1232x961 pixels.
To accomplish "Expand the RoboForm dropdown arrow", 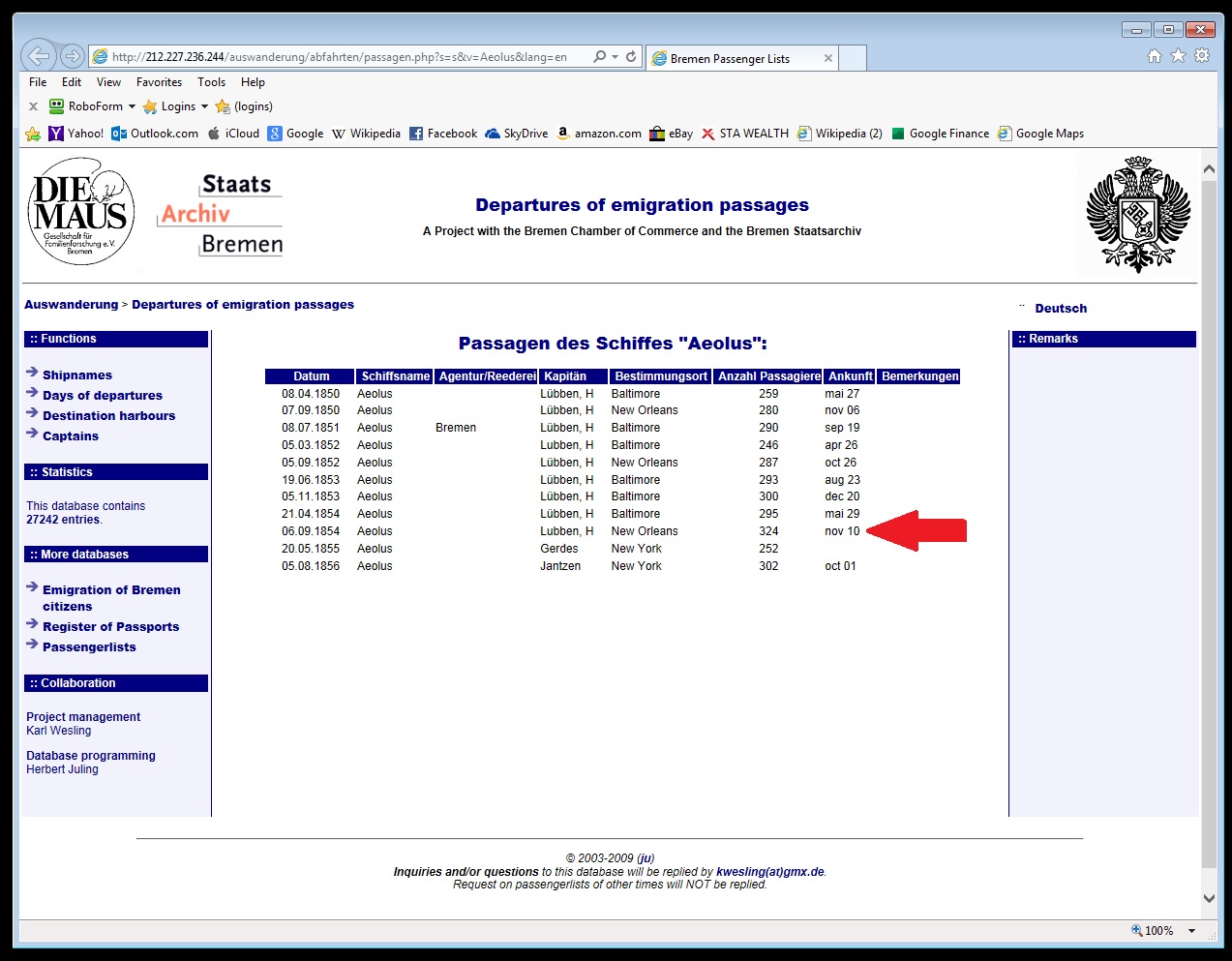I will click(x=132, y=106).
